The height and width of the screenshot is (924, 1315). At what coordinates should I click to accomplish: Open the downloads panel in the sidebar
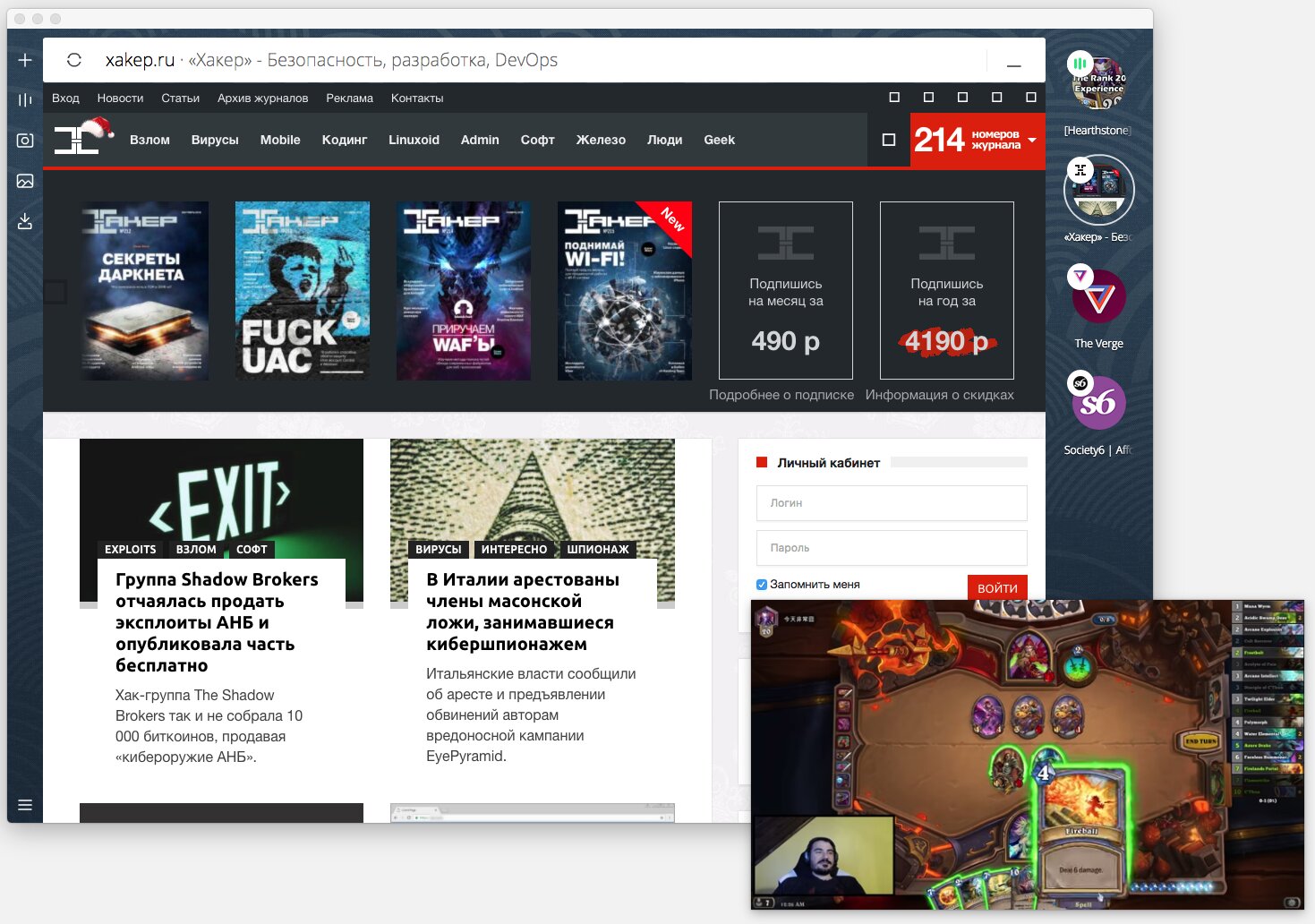click(x=25, y=221)
